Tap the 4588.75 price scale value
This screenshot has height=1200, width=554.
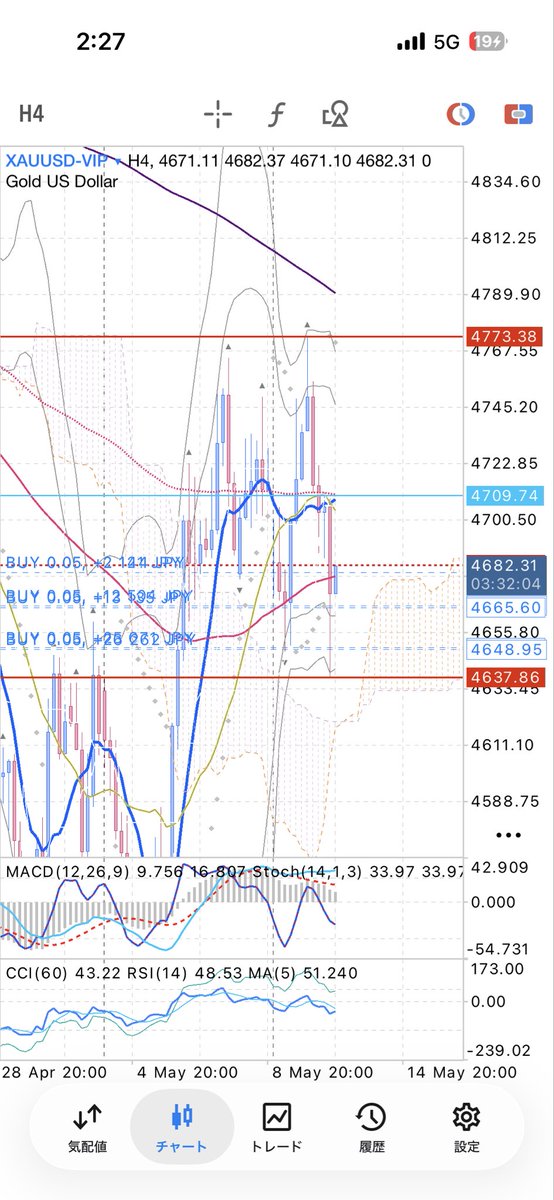[505, 800]
